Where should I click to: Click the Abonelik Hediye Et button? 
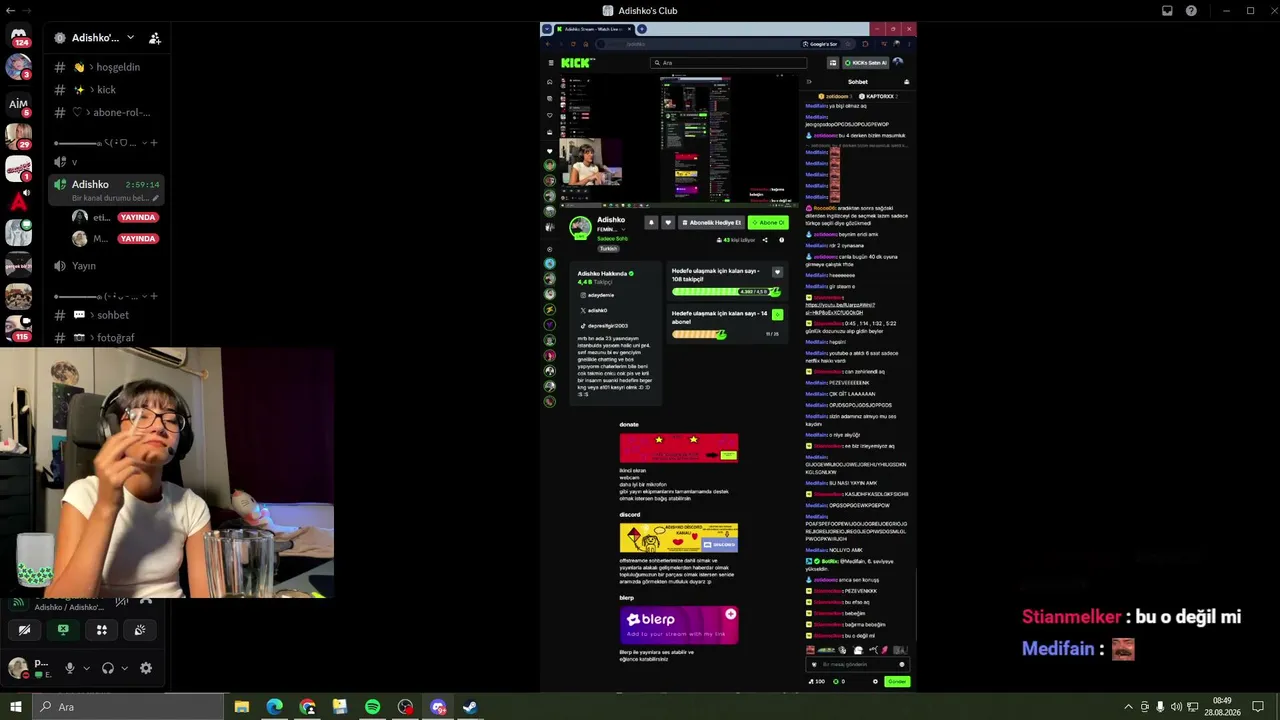coord(711,223)
